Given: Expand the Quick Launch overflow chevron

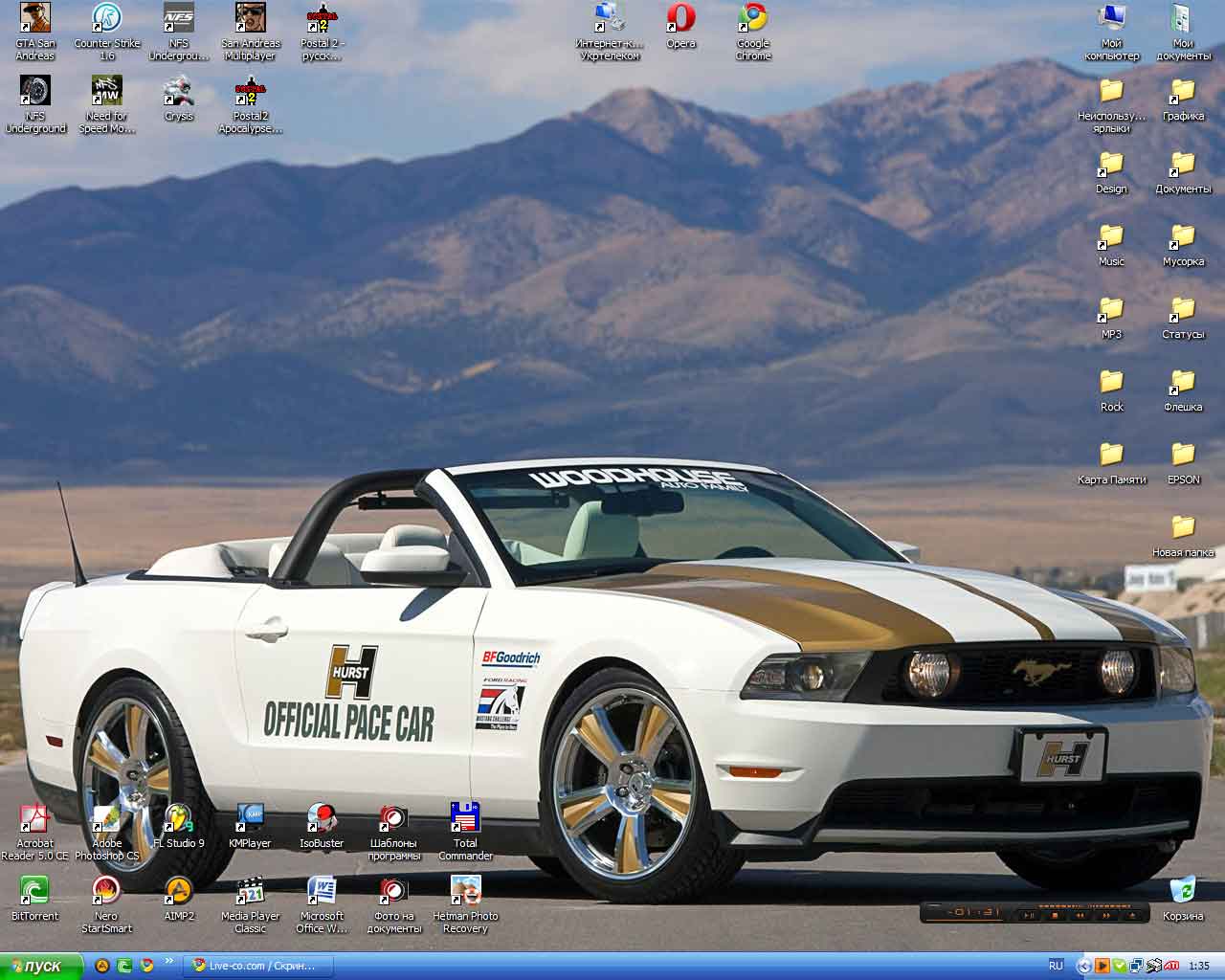Looking at the screenshot, I should point(169,961).
